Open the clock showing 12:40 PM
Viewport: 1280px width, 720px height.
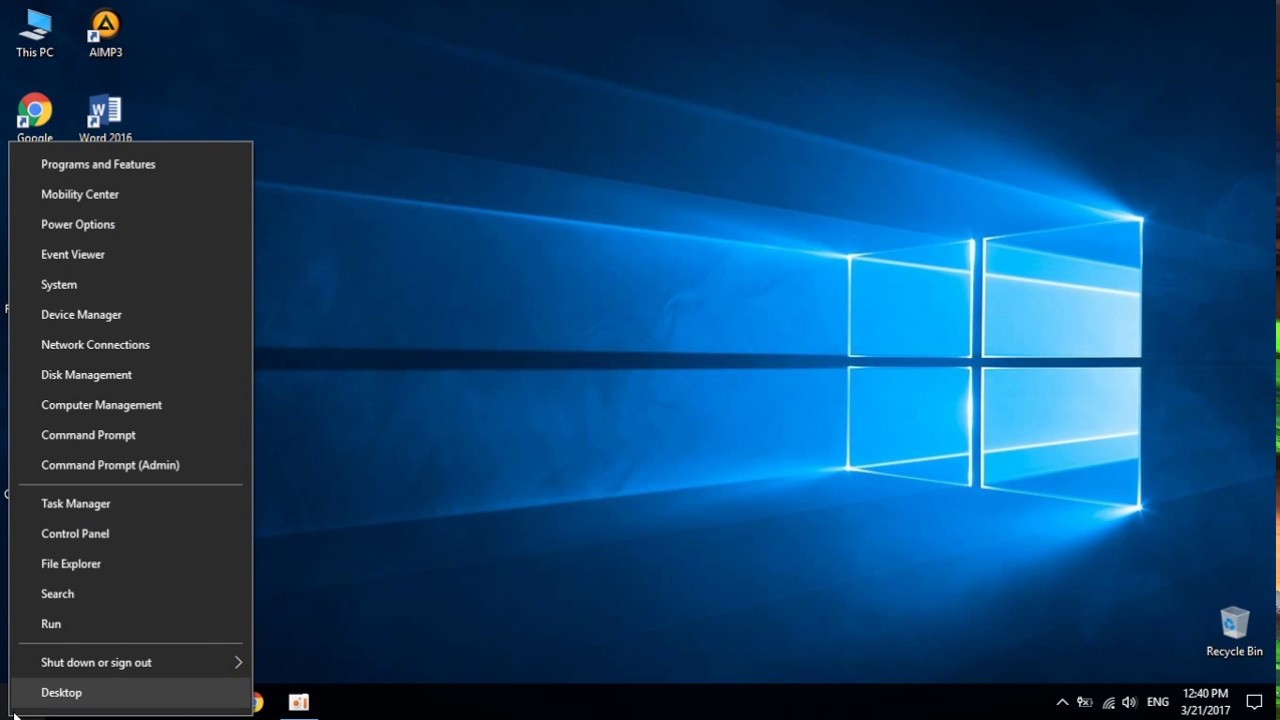click(x=1205, y=702)
